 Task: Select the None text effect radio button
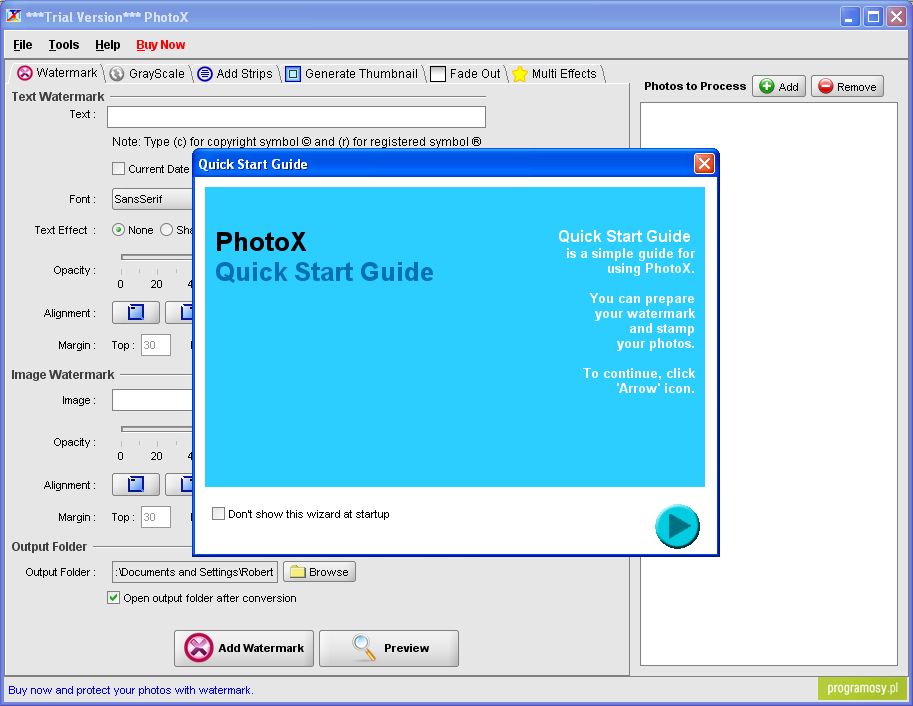point(118,230)
